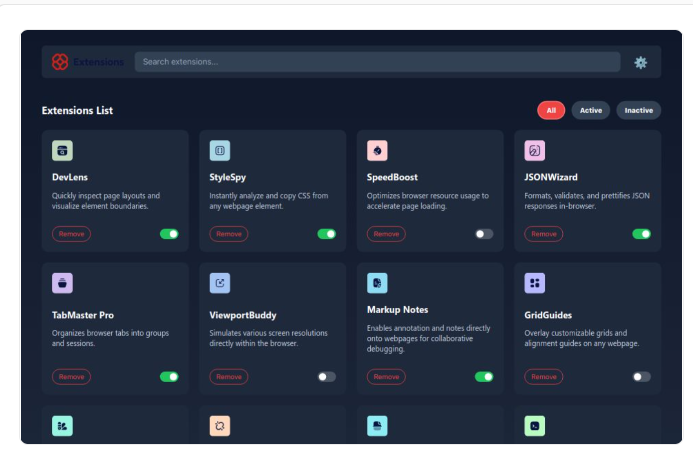Focus the Search extensions field
Viewport: 693px width, 463px height.
coord(377,62)
